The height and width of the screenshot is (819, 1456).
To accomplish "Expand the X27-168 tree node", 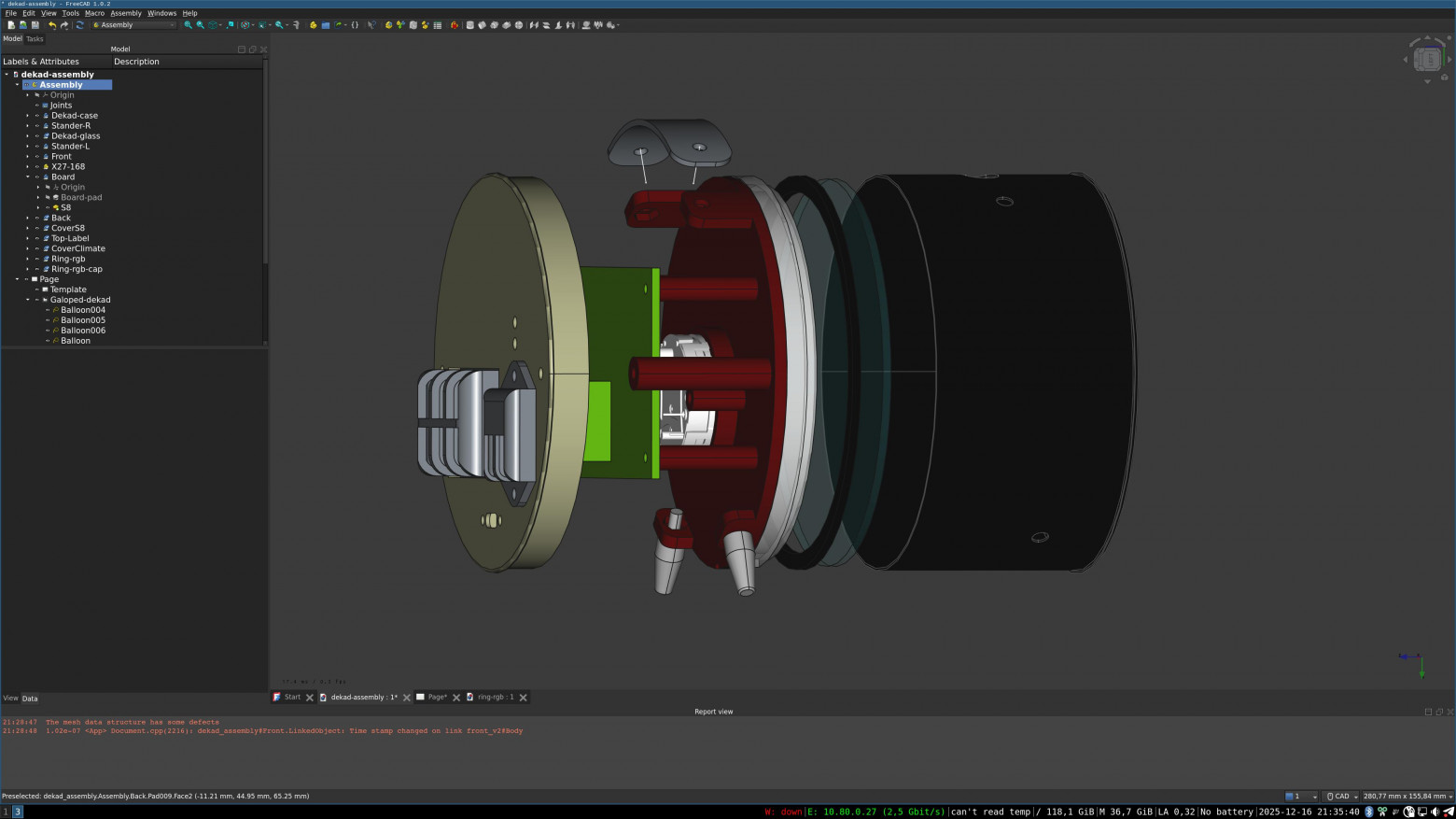I will [x=28, y=167].
